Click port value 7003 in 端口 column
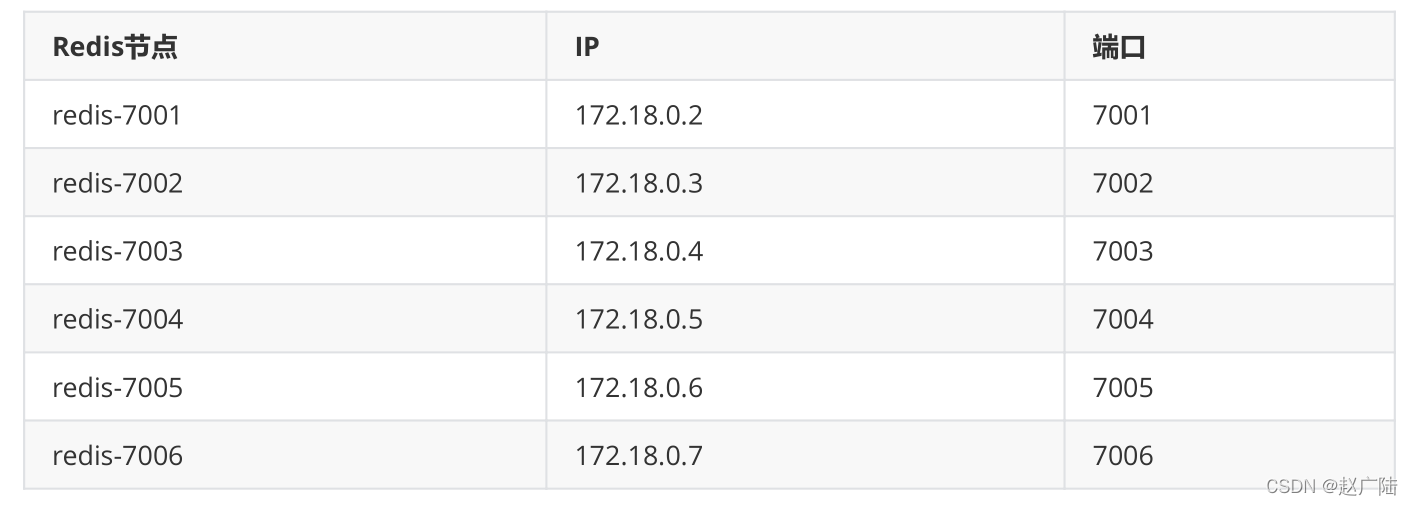The width and height of the screenshot is (1413, 505). point(1122,251)
